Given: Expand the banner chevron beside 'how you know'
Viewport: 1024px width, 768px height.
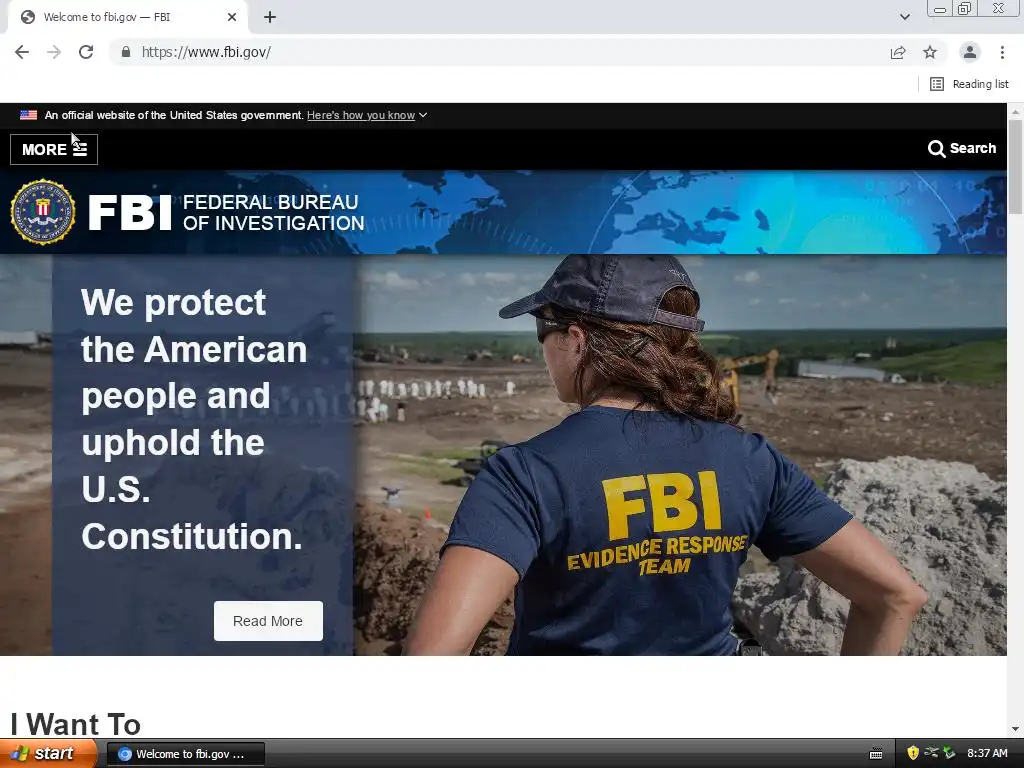Looking at the screenshot, I should pos(423,115).
